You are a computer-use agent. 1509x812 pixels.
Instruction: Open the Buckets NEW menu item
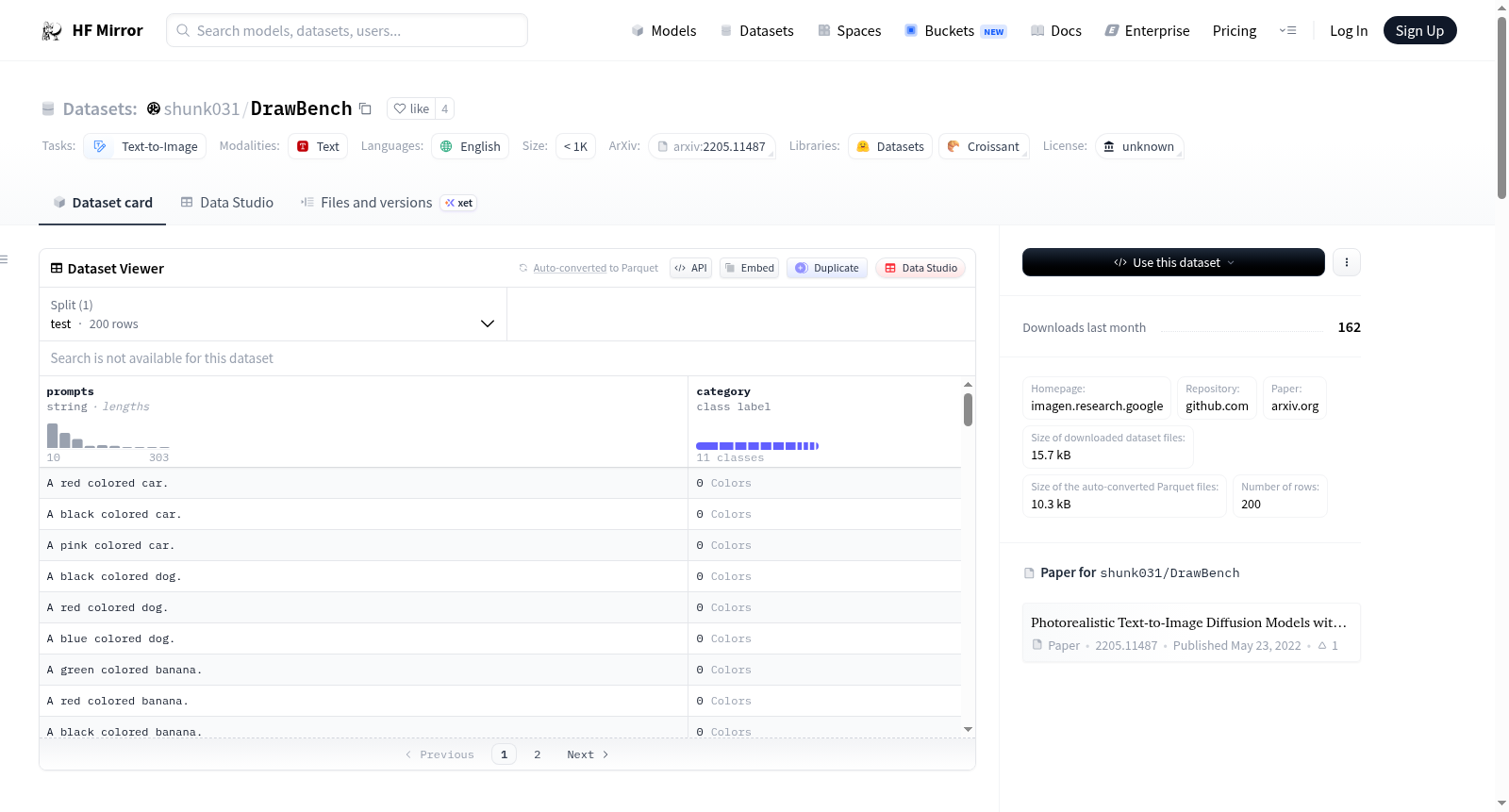tap(955, 30)
